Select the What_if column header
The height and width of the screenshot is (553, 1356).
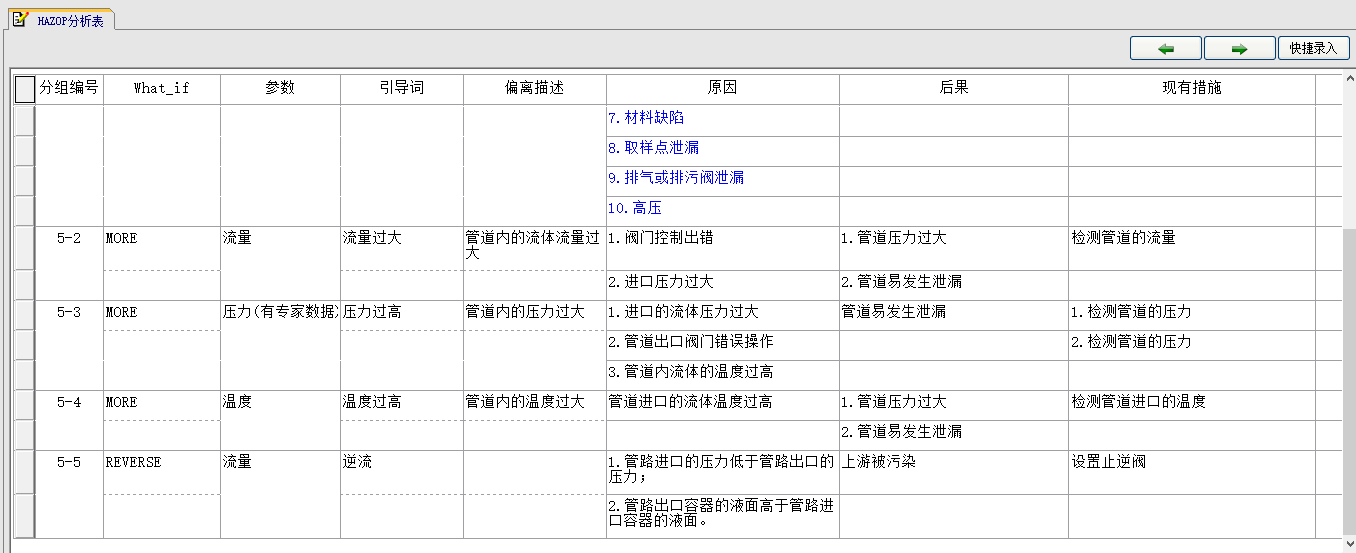162,88
